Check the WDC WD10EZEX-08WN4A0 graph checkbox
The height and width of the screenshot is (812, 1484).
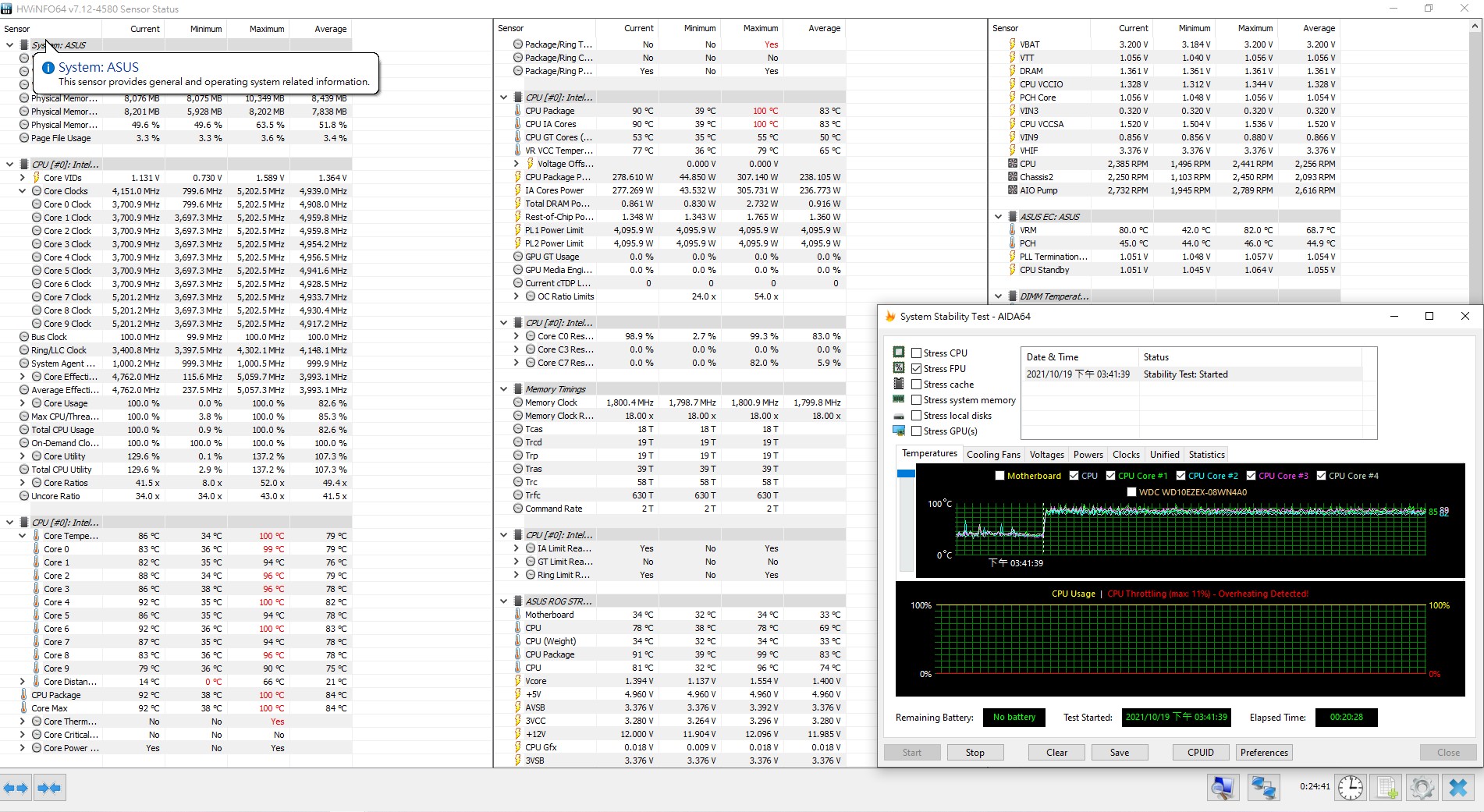[1131, 492]
